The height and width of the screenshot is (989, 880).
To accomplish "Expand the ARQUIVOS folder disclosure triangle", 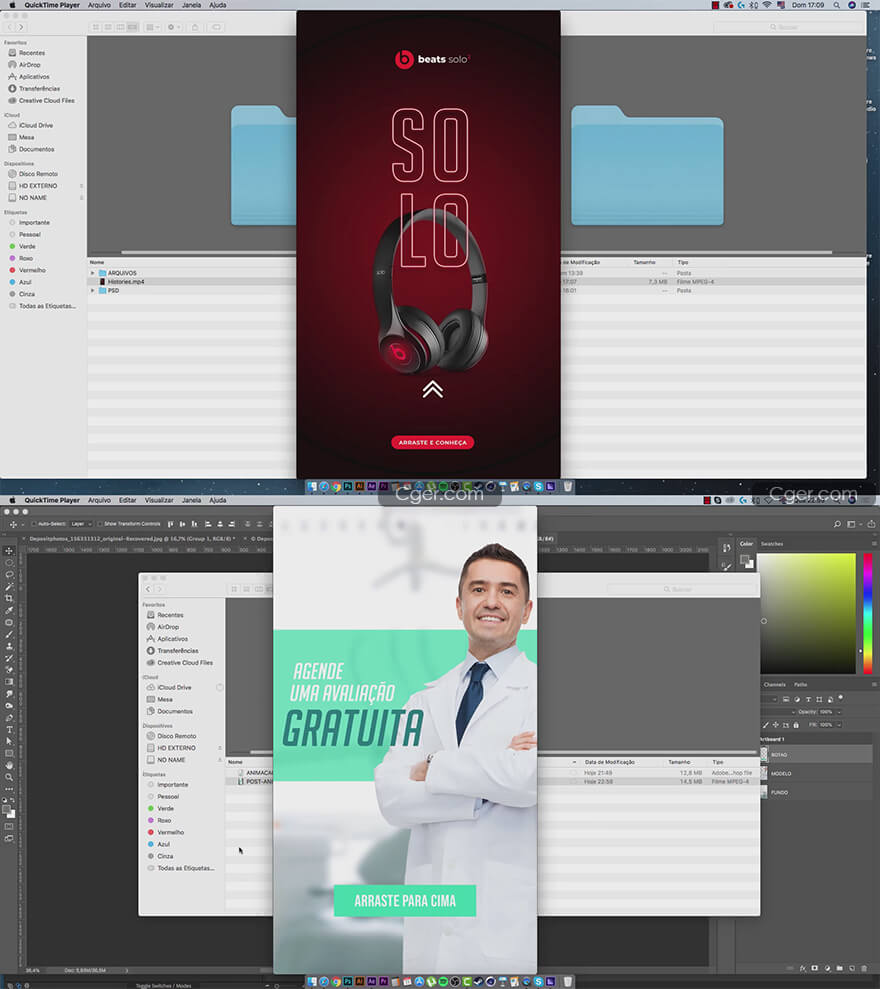I will point(93,273).
